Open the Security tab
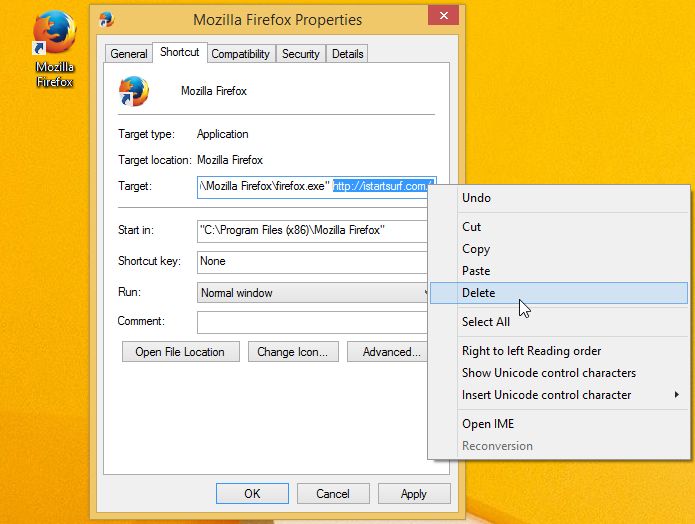Image resolution: width=695 pixels, height=524 pixels. pos(301,54)
